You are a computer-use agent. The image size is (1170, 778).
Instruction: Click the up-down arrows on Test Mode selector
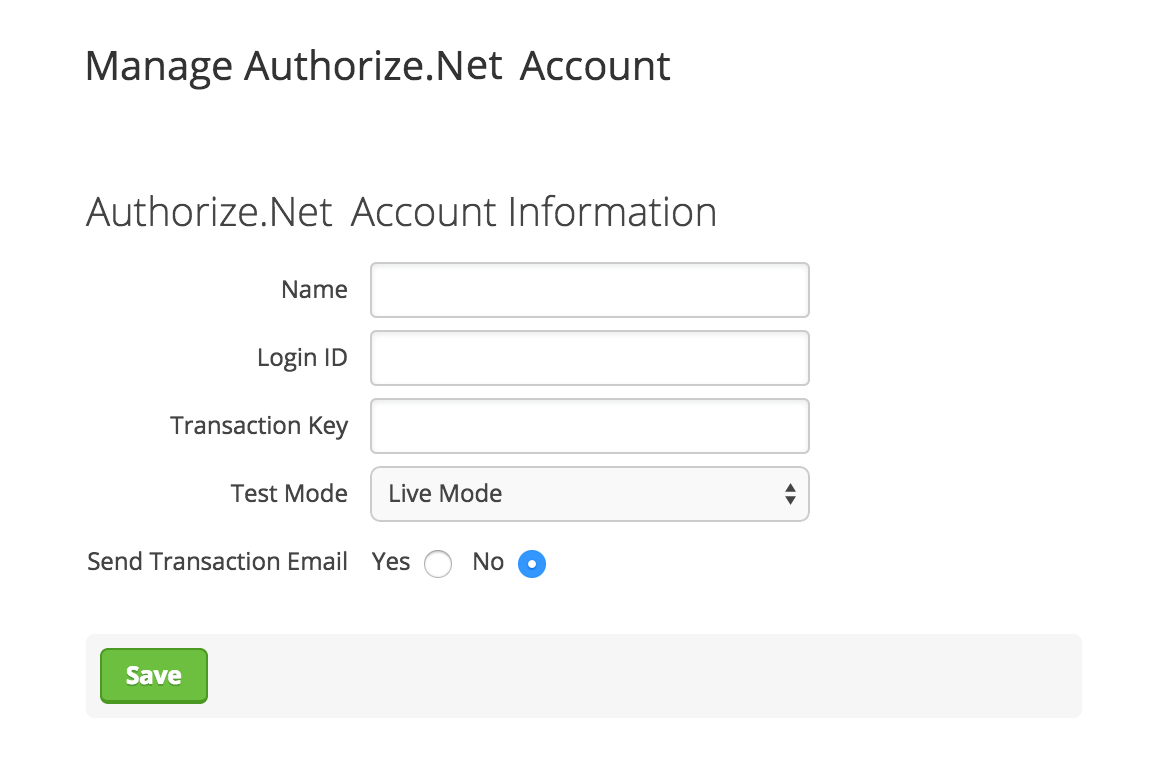[789, 494]
